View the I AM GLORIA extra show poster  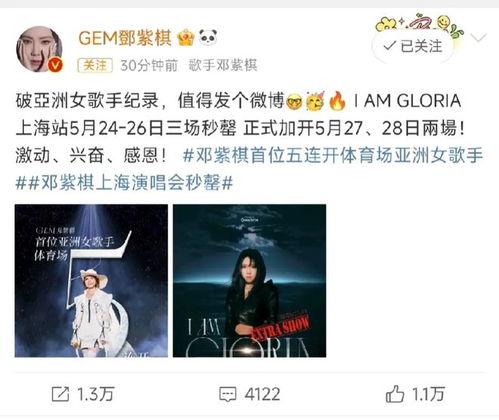[x=249, y=281]
